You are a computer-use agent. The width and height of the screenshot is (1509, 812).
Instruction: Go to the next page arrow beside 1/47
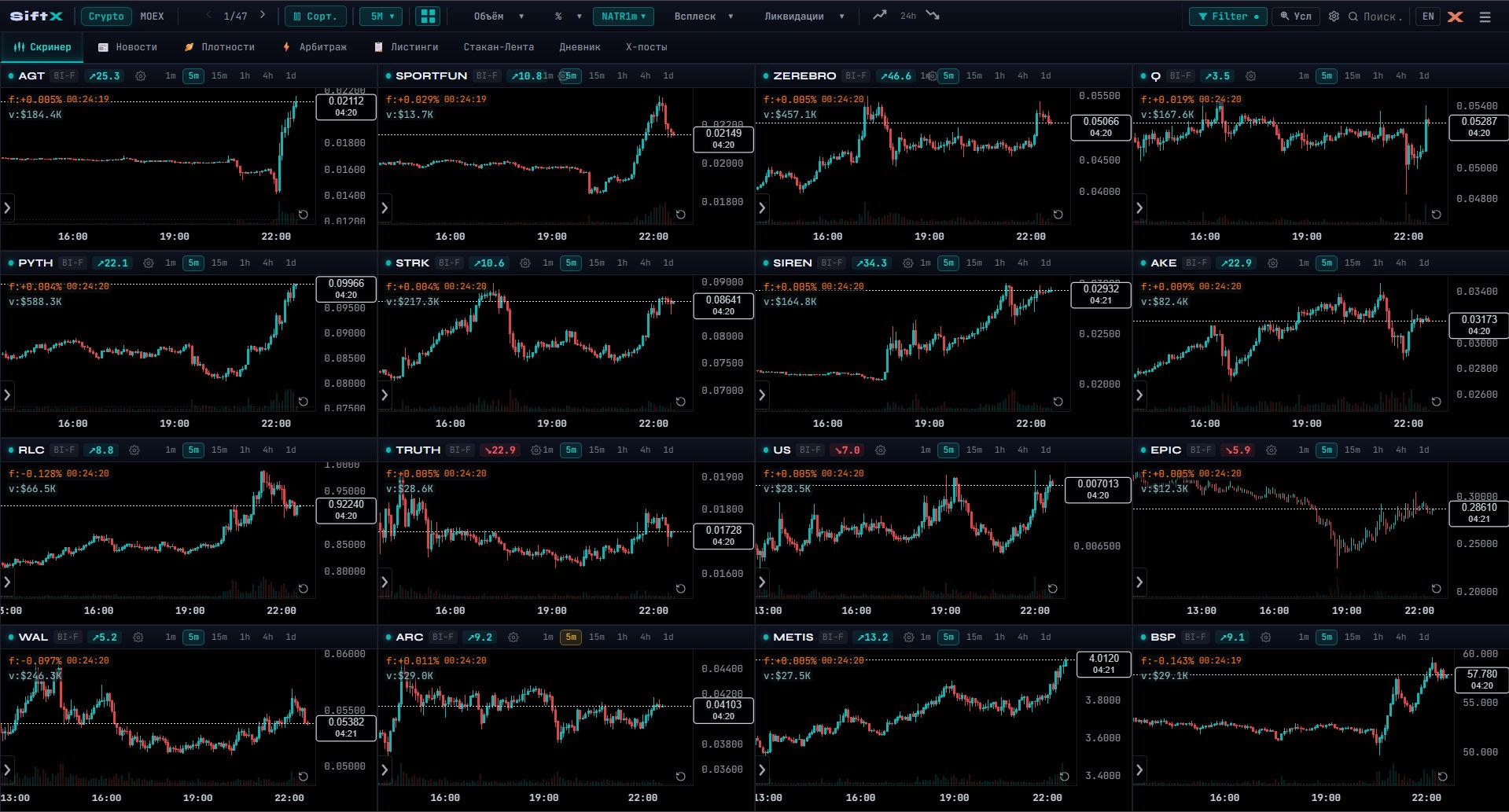(x=263, y=16)
